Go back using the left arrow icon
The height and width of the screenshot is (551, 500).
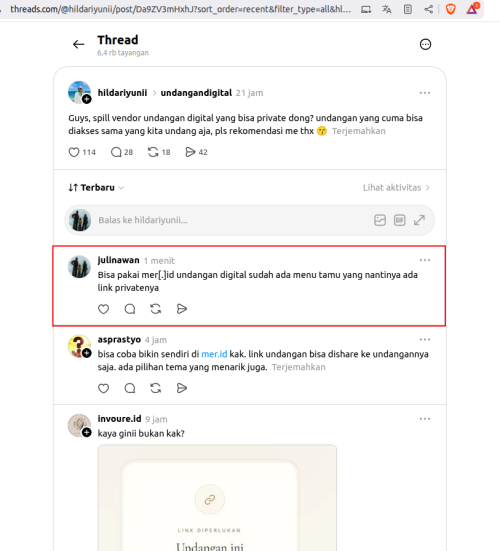tap(78, 44)
